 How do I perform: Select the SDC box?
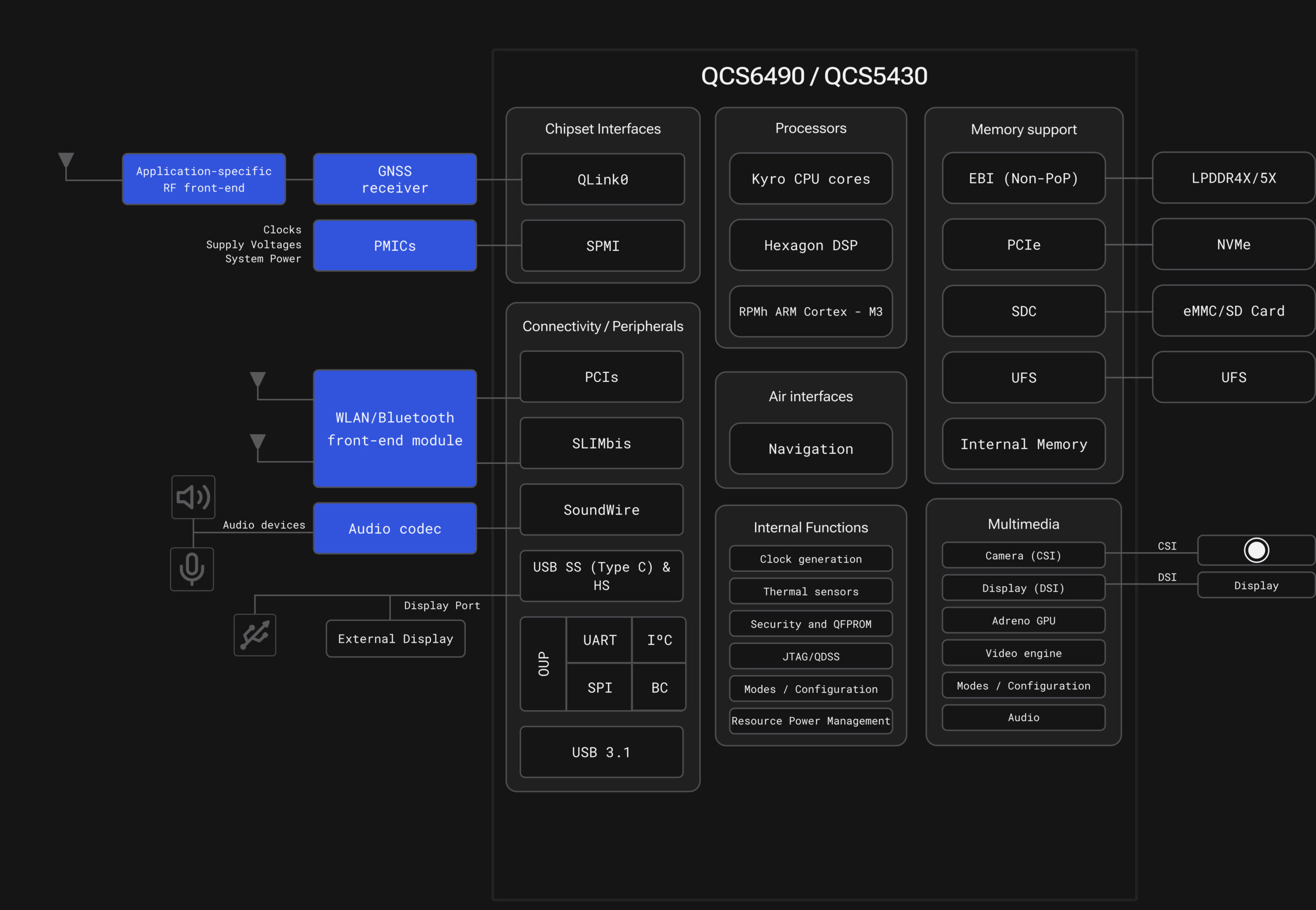point(1024,311)
